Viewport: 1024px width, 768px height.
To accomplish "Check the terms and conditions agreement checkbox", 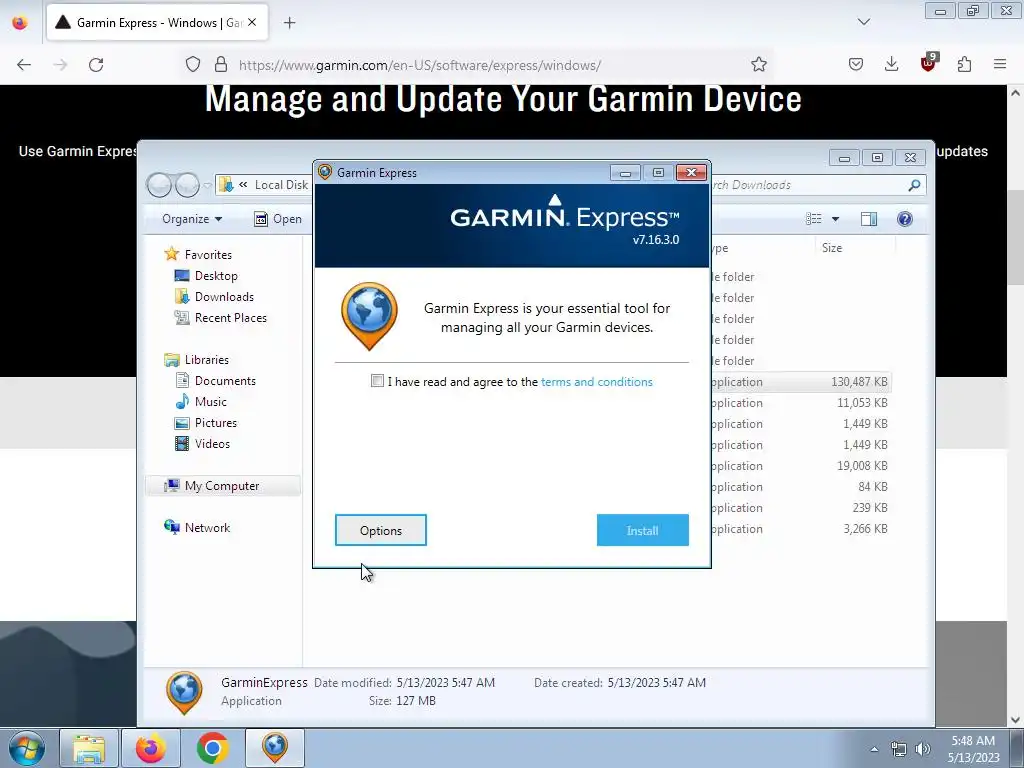I will (x=377, y=381).
